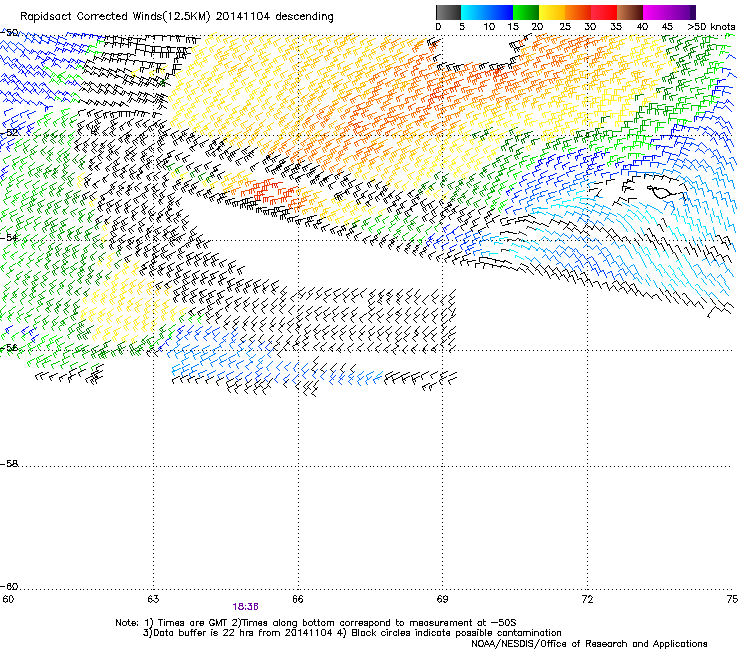
Task: Click the 'Times are GMT' note line
Action: pos(316,623)
